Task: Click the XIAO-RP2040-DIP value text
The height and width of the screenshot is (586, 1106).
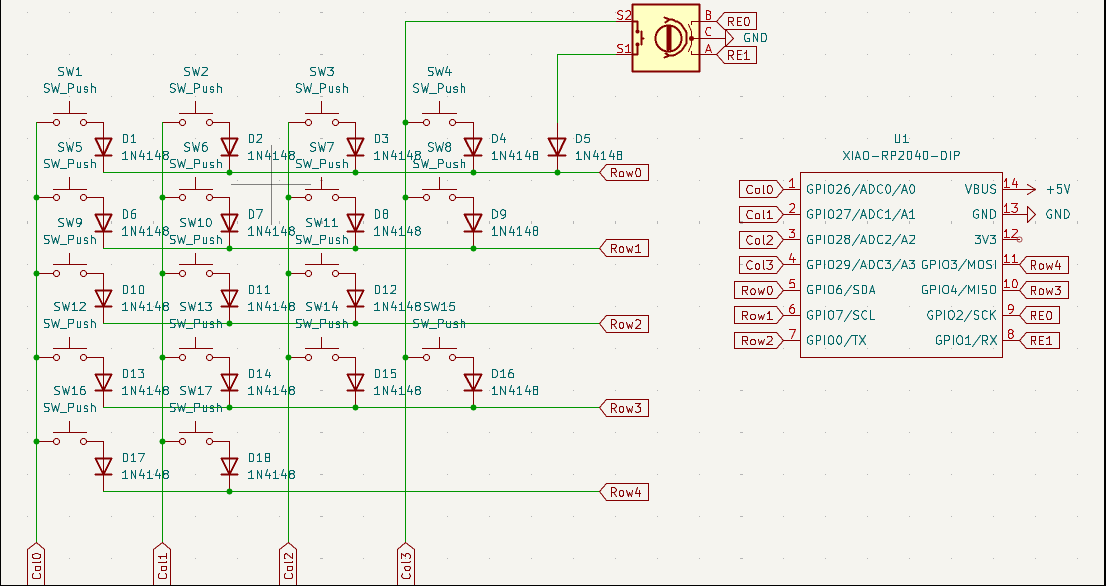Action: [x=902, y=157]
